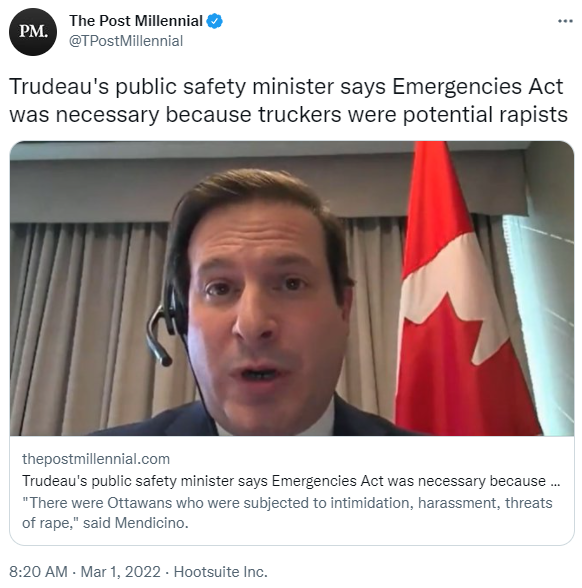
Task: Open the article preview image
Action: click(x=292, y=288)
